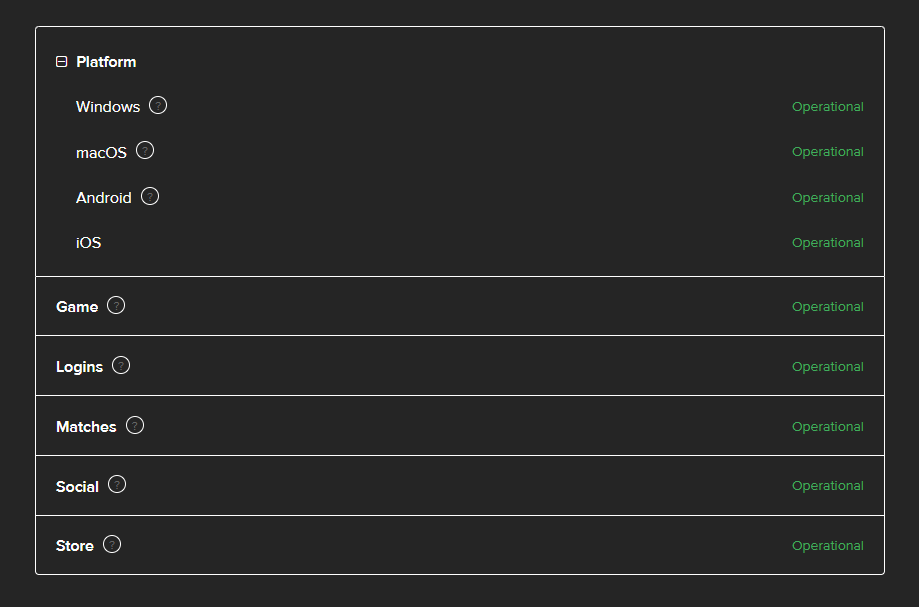The height and width of the screenshot is (607, 919).
Task: Click the question mark beside Matches
Action: click(135, 425)
